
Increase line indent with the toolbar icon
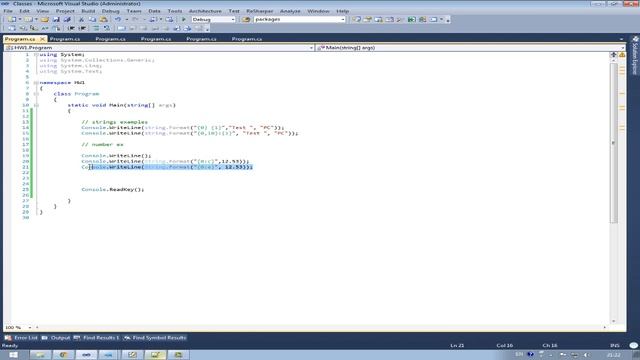82,28
